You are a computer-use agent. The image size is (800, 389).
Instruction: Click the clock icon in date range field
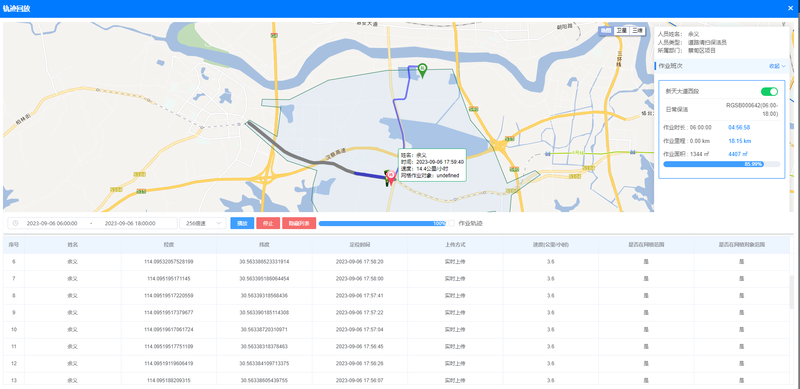pyautogui.click(x=15, y=224)
